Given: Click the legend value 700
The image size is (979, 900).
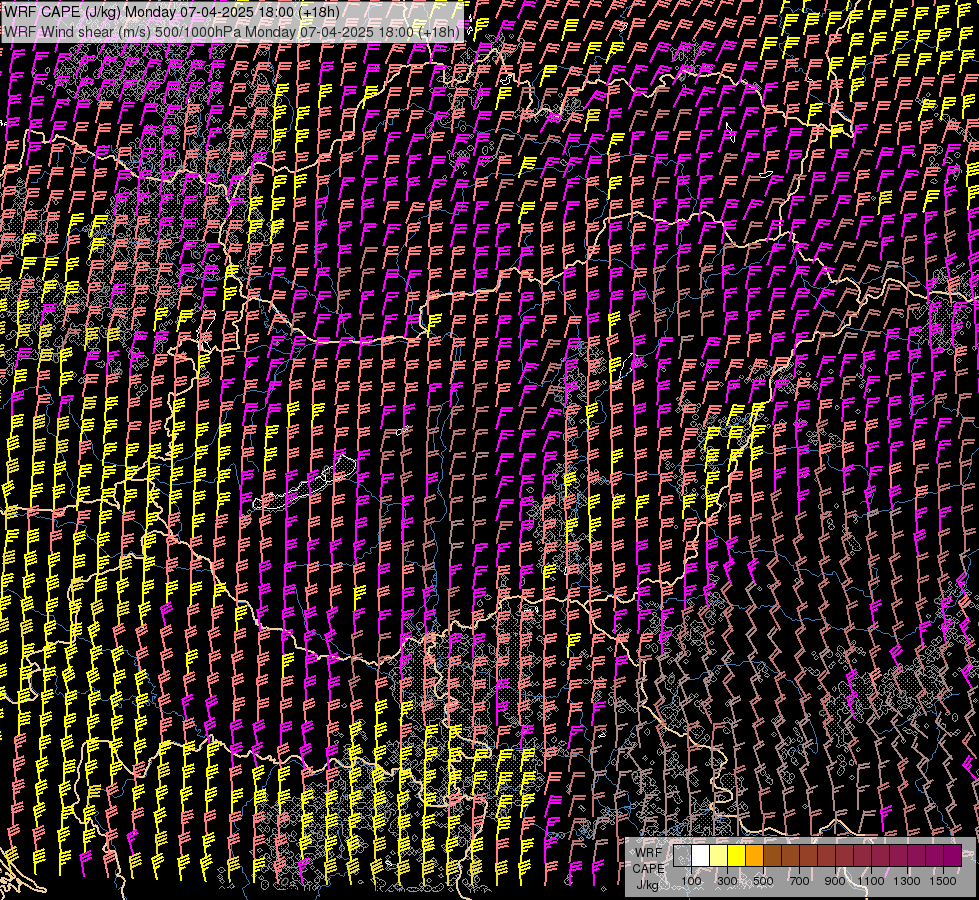Looking at the screenshot, I should [799, 881].
